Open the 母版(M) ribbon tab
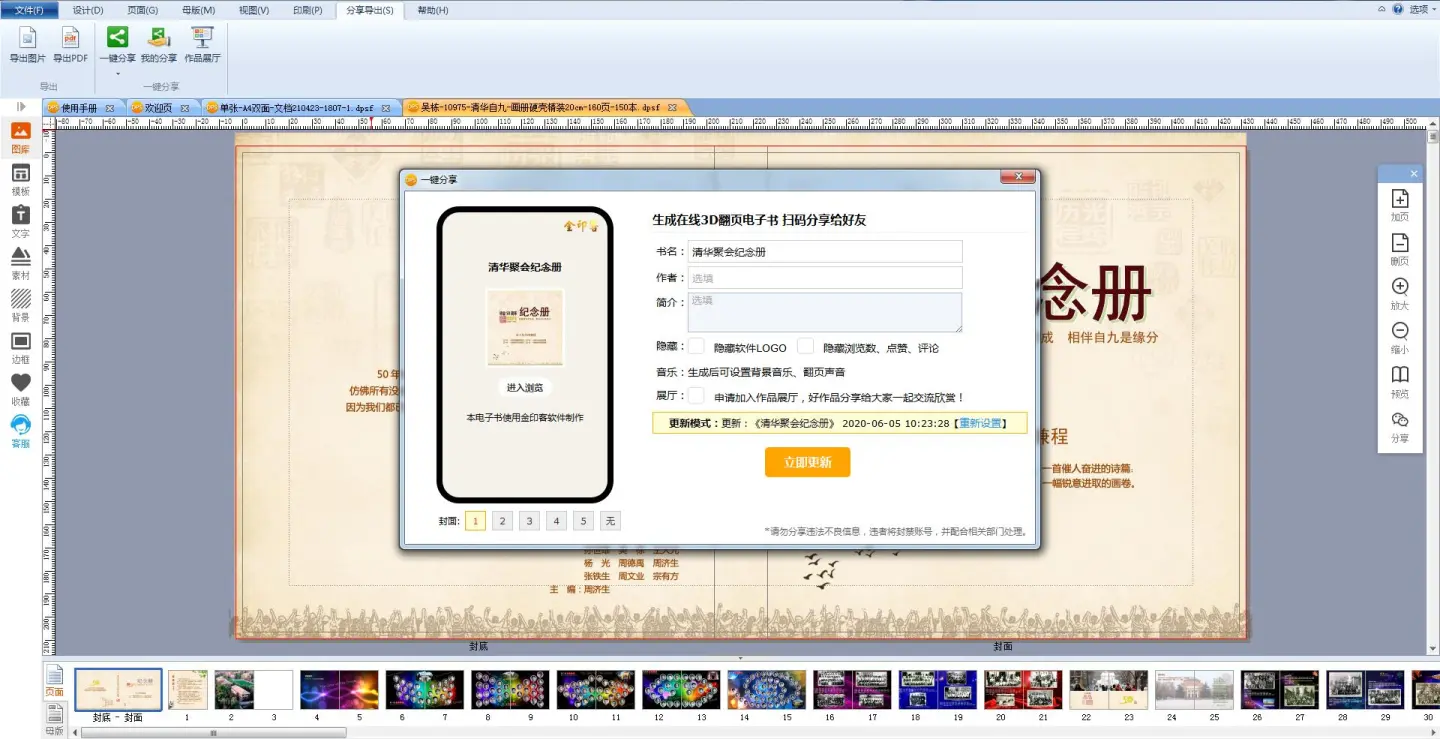 [198, 10]
